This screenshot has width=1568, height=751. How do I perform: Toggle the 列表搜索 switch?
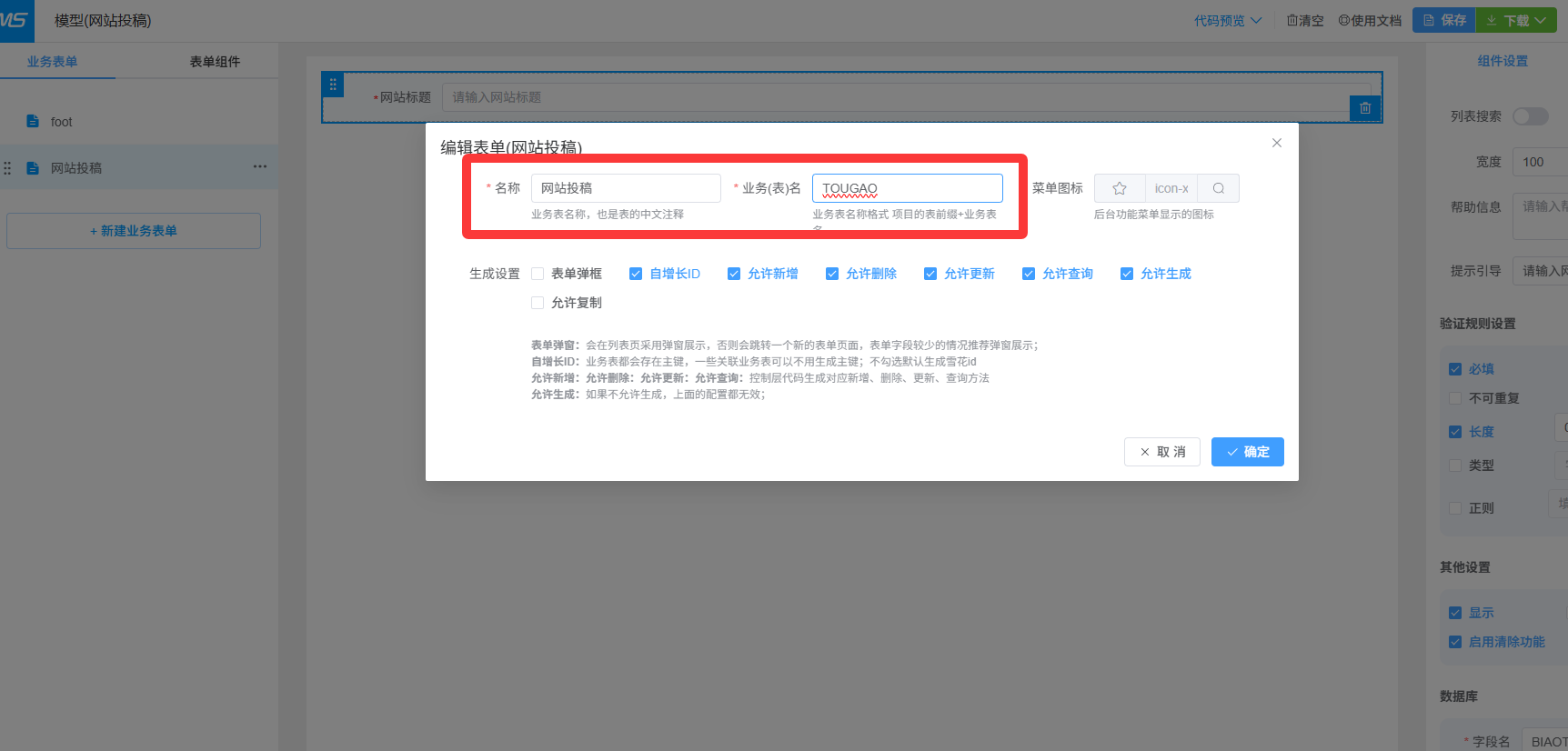(1530, 116)
